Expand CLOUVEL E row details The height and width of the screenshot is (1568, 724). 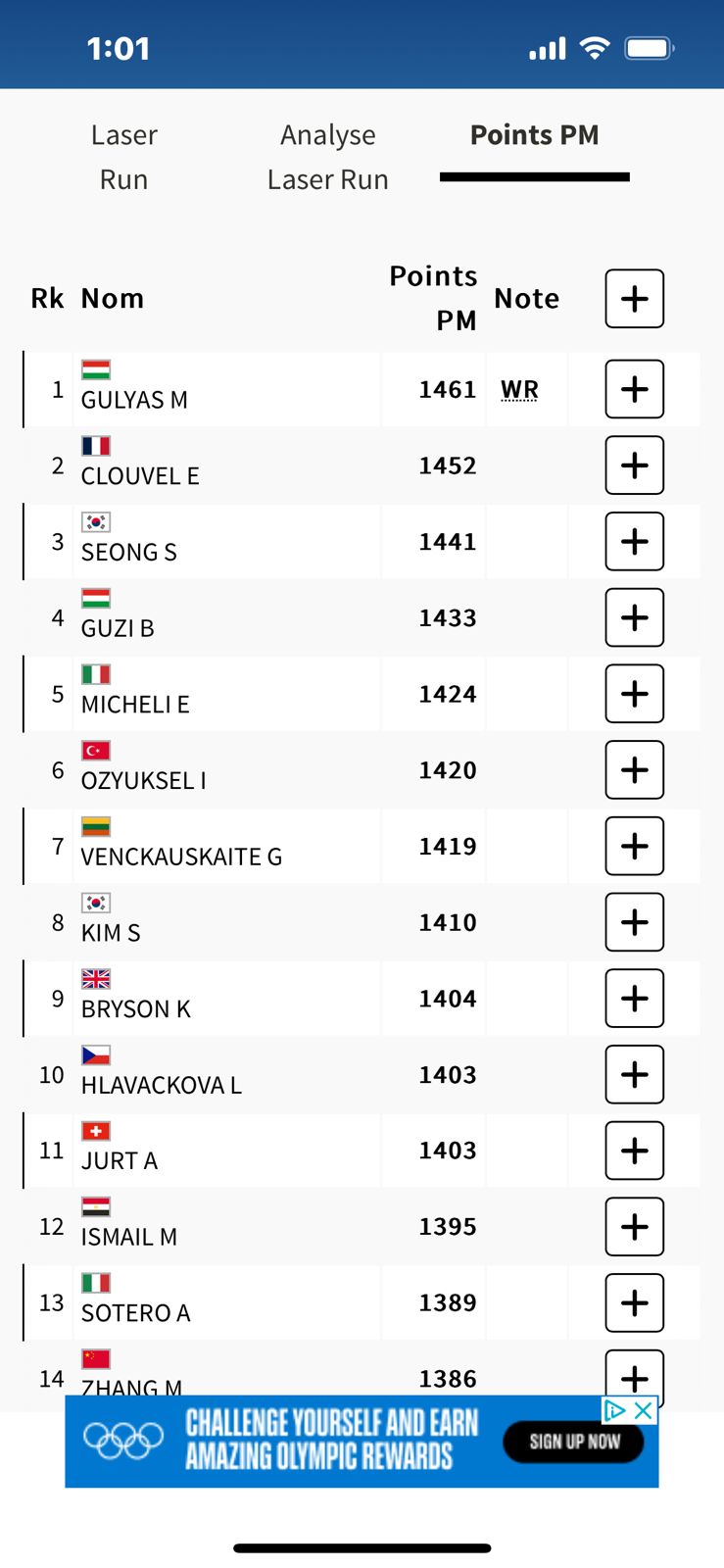[x=634, y=465]
